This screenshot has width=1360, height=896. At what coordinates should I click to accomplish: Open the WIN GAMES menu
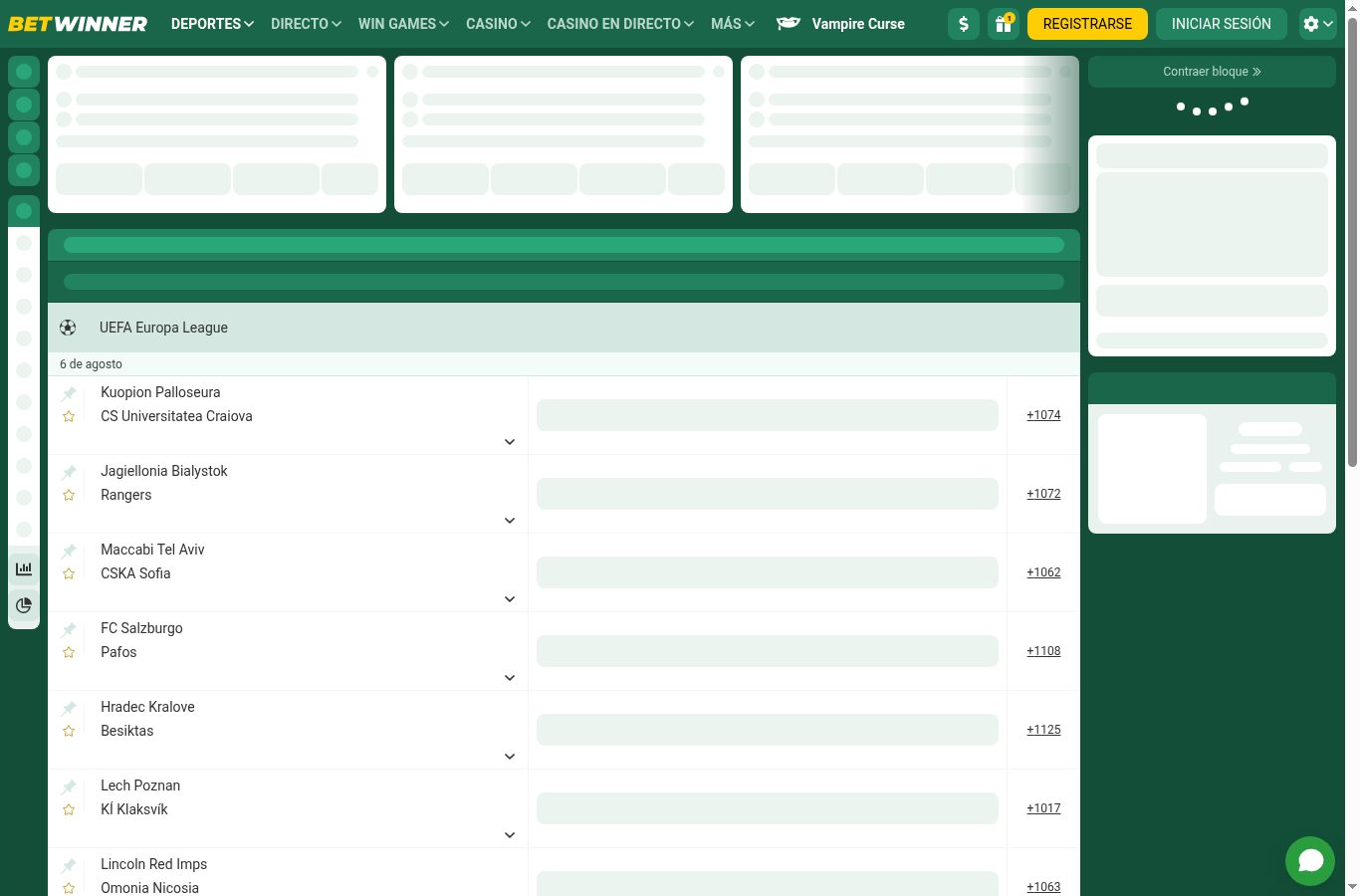click(x=403, y=24)
